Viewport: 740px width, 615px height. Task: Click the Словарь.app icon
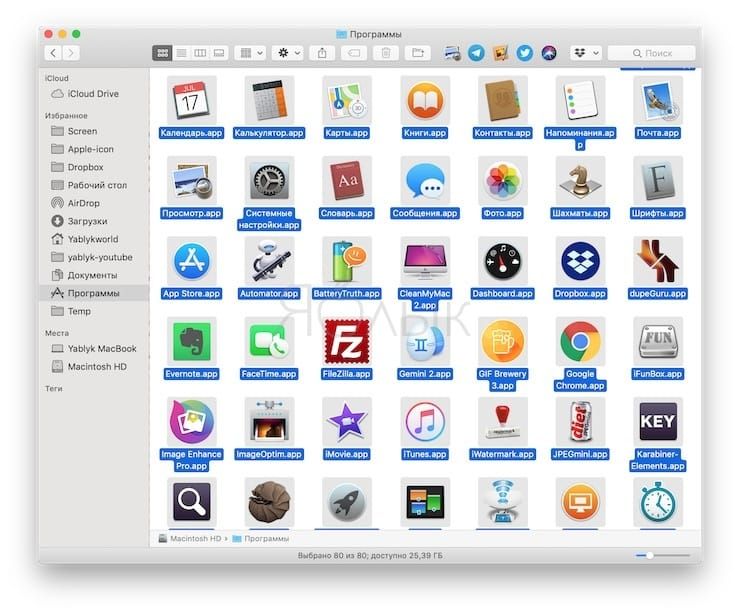click(x=347, y=180)
